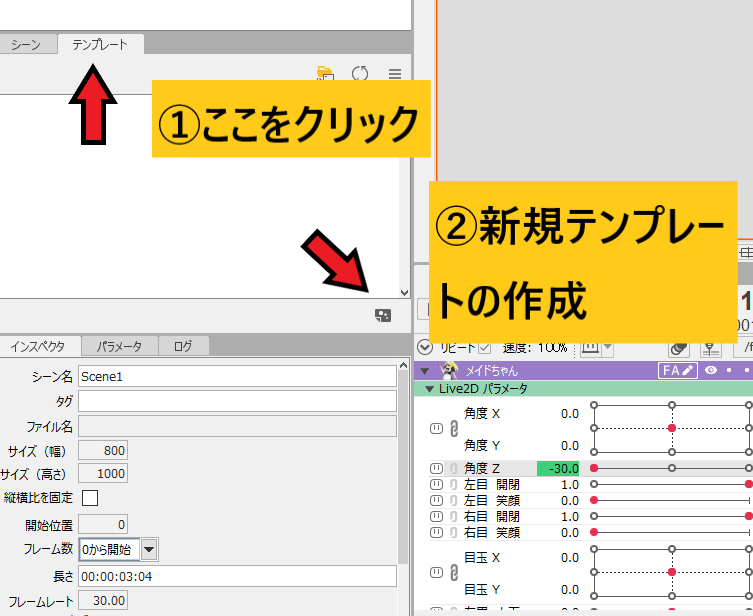Click the シーン名 field containing Scene1

pos(237,376)
